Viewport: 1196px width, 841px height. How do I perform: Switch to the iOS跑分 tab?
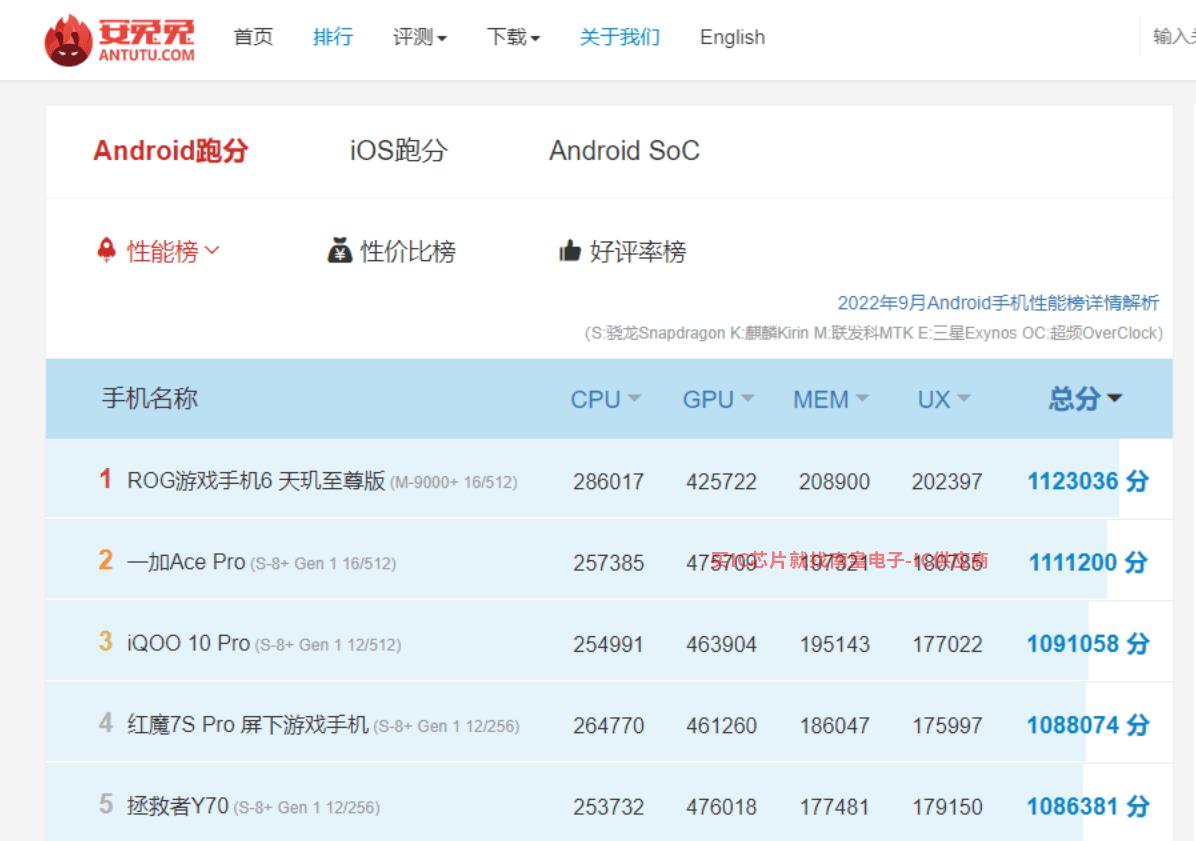[398, 150]
